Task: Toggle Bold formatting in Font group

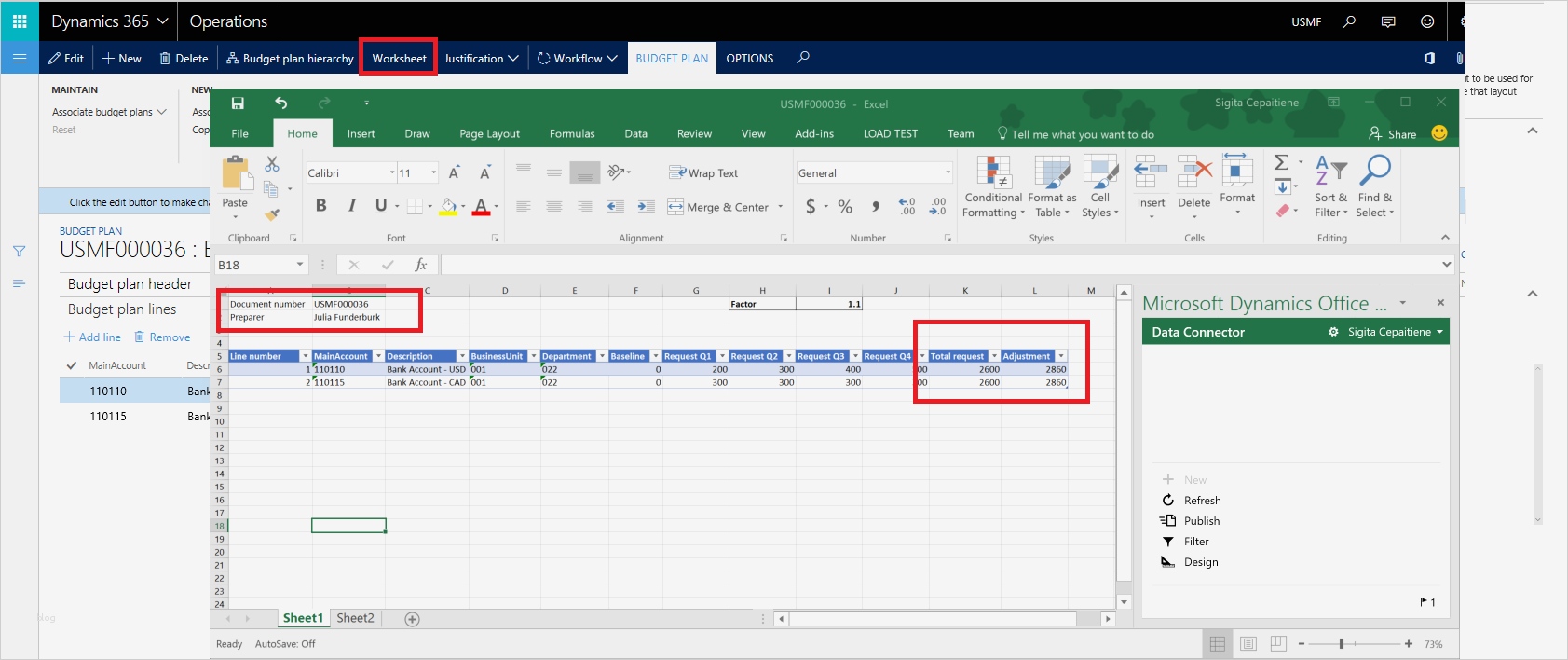Action: click(320, 206)
